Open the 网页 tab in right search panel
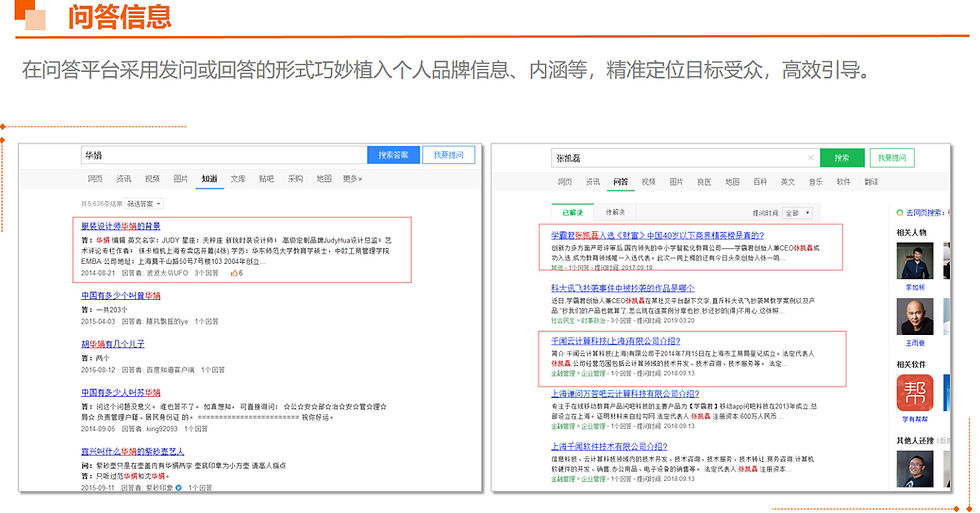Image resolution: width=980 pixels, height=513 pixels. pyautogui.click(x=564, y=182)
